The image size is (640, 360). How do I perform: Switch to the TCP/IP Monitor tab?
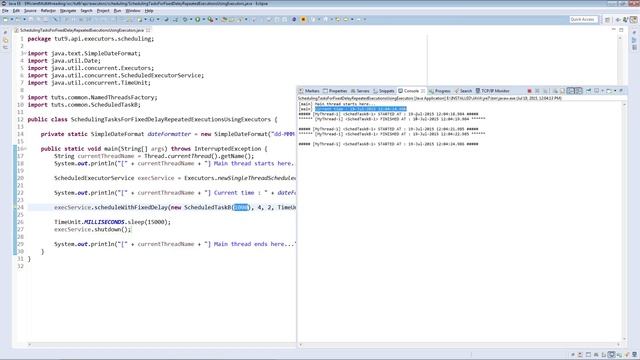point(493,91)
